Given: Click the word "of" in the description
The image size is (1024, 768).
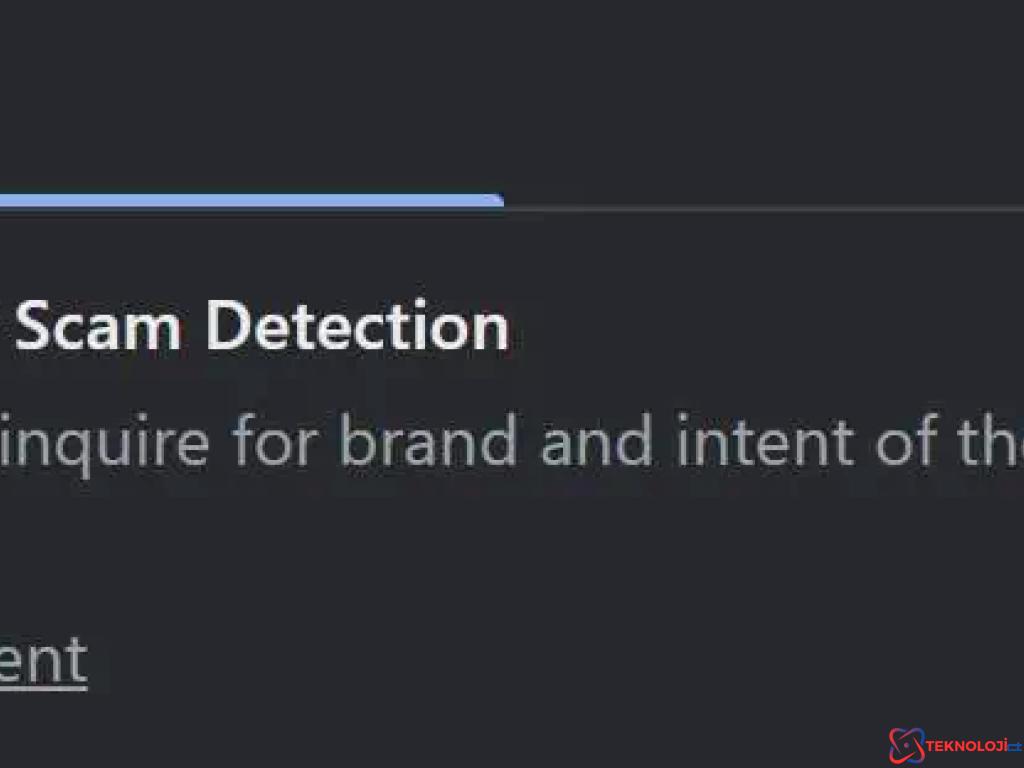Looking at the screenshot, I should tap(907, 441).
